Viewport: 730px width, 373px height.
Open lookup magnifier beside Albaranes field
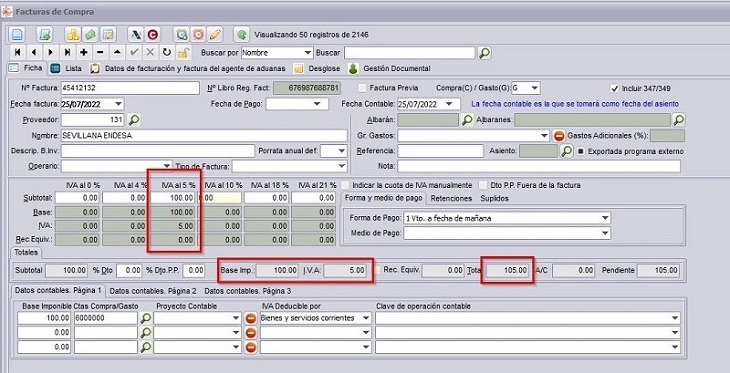(679, 120)
